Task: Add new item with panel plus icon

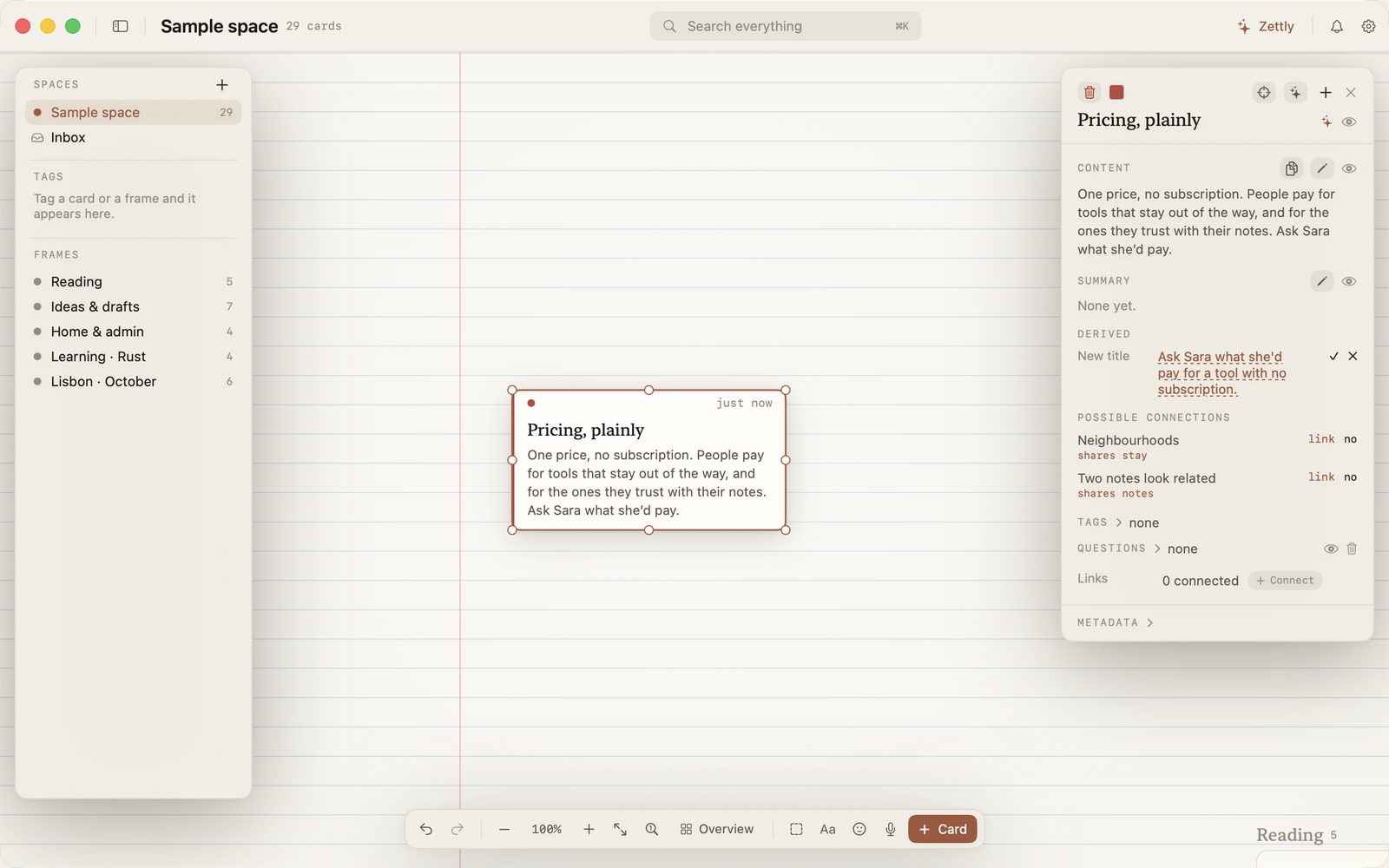Action: point(1326,92)
